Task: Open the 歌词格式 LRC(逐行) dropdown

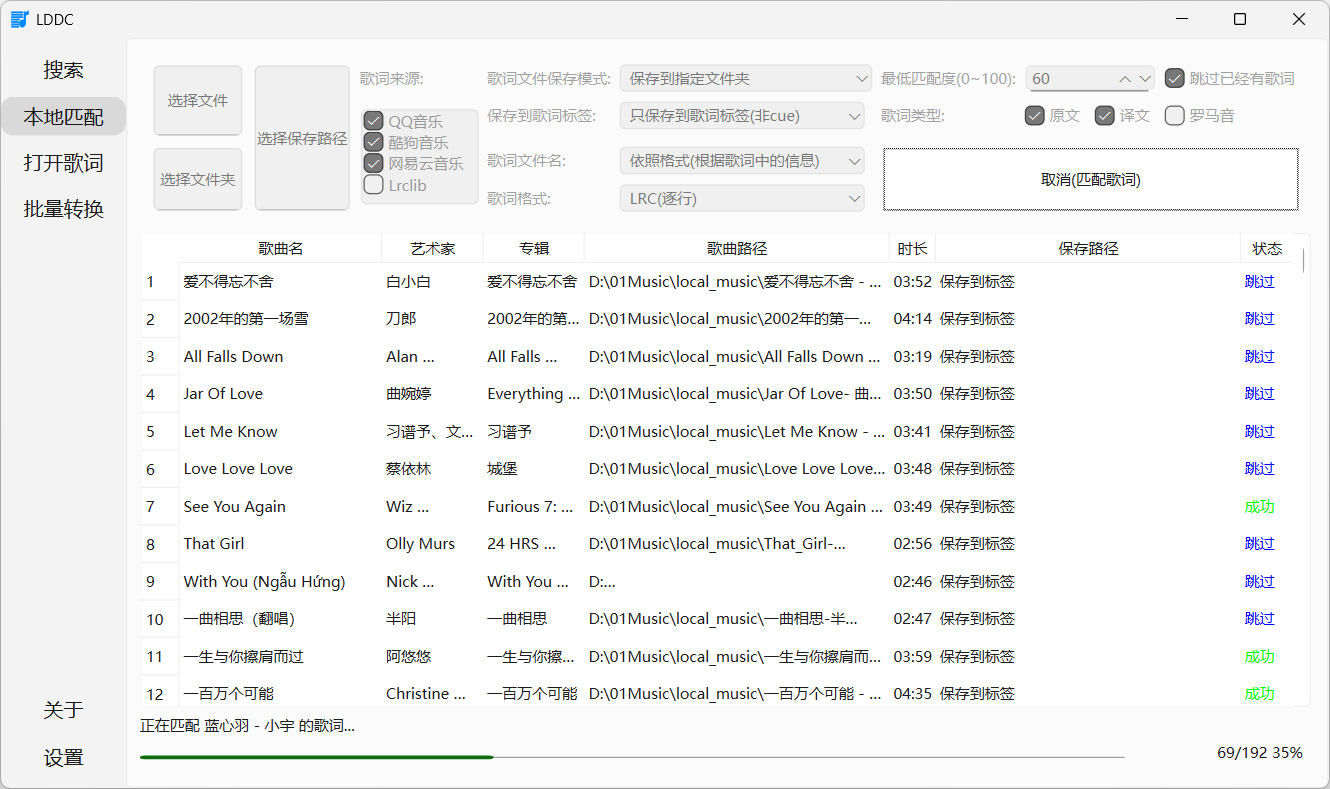Action: coord(742,199)
